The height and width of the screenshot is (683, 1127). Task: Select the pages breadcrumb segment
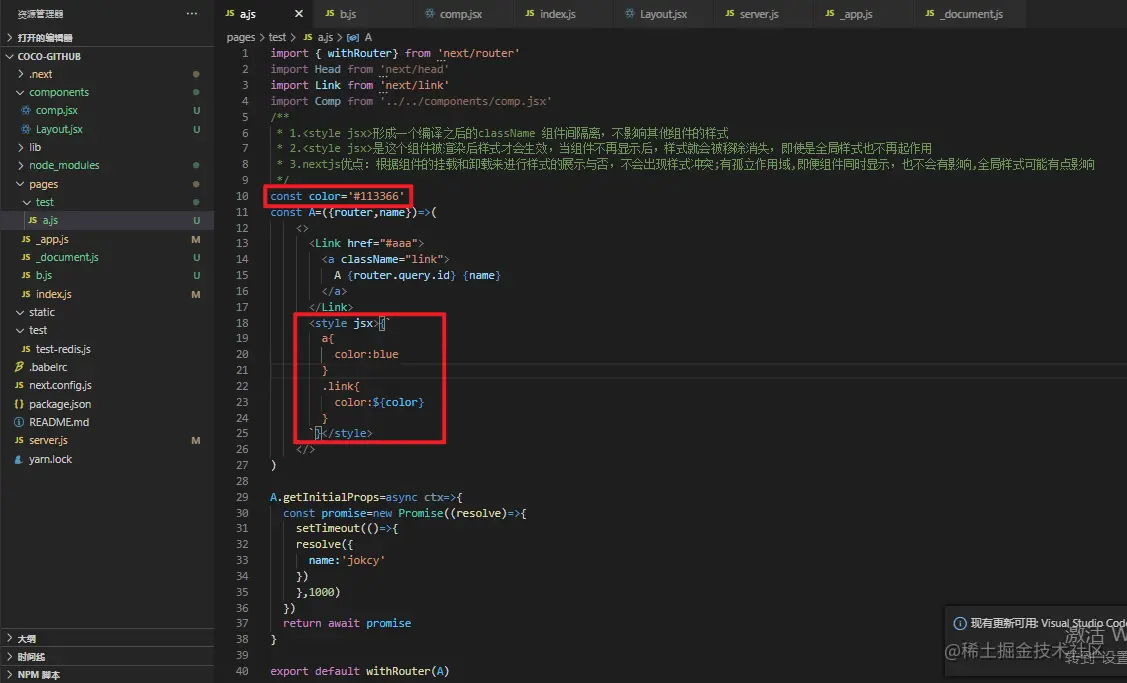(x=241, y=37)
